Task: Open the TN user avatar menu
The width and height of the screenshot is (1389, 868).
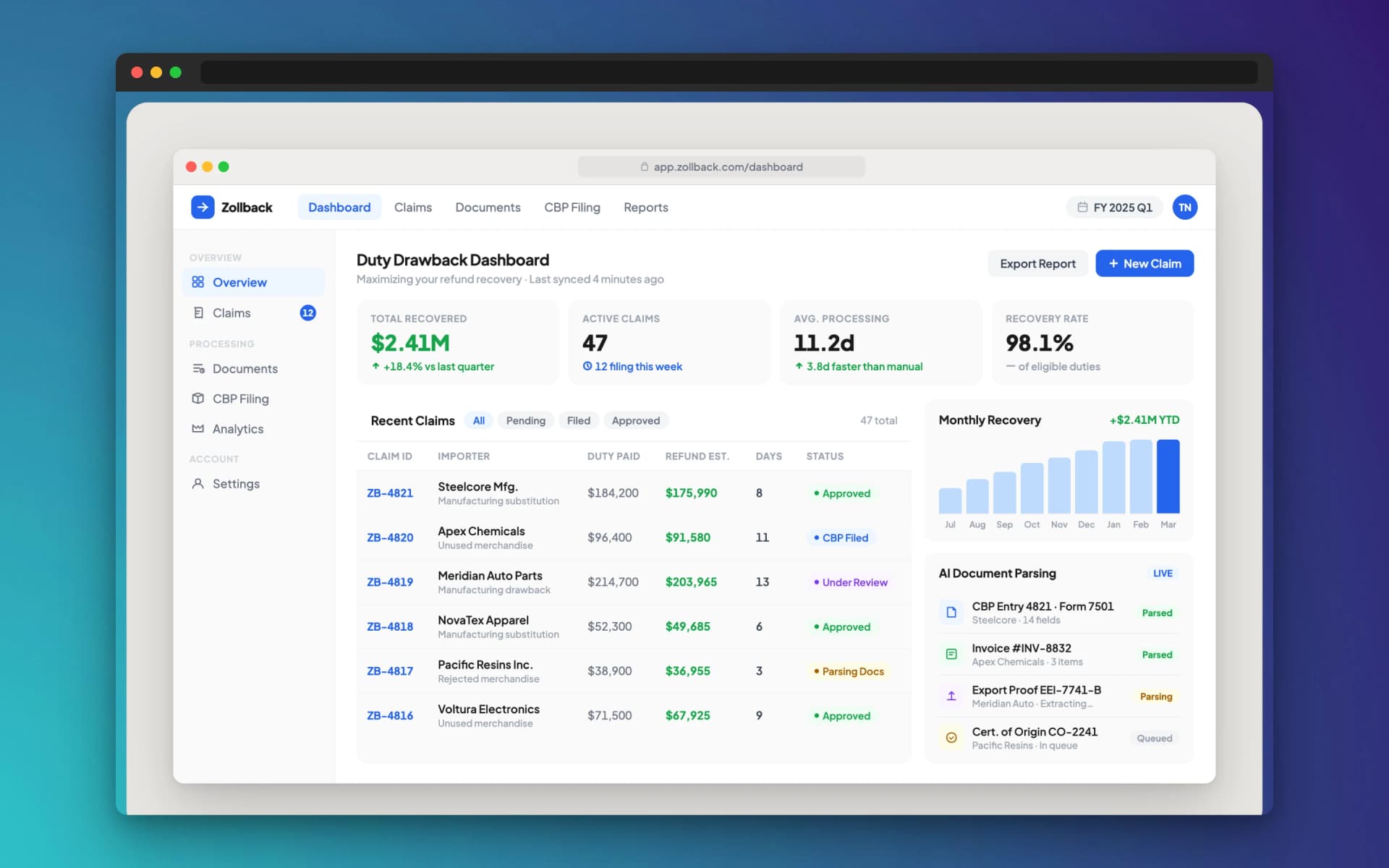Action: 1184,208
